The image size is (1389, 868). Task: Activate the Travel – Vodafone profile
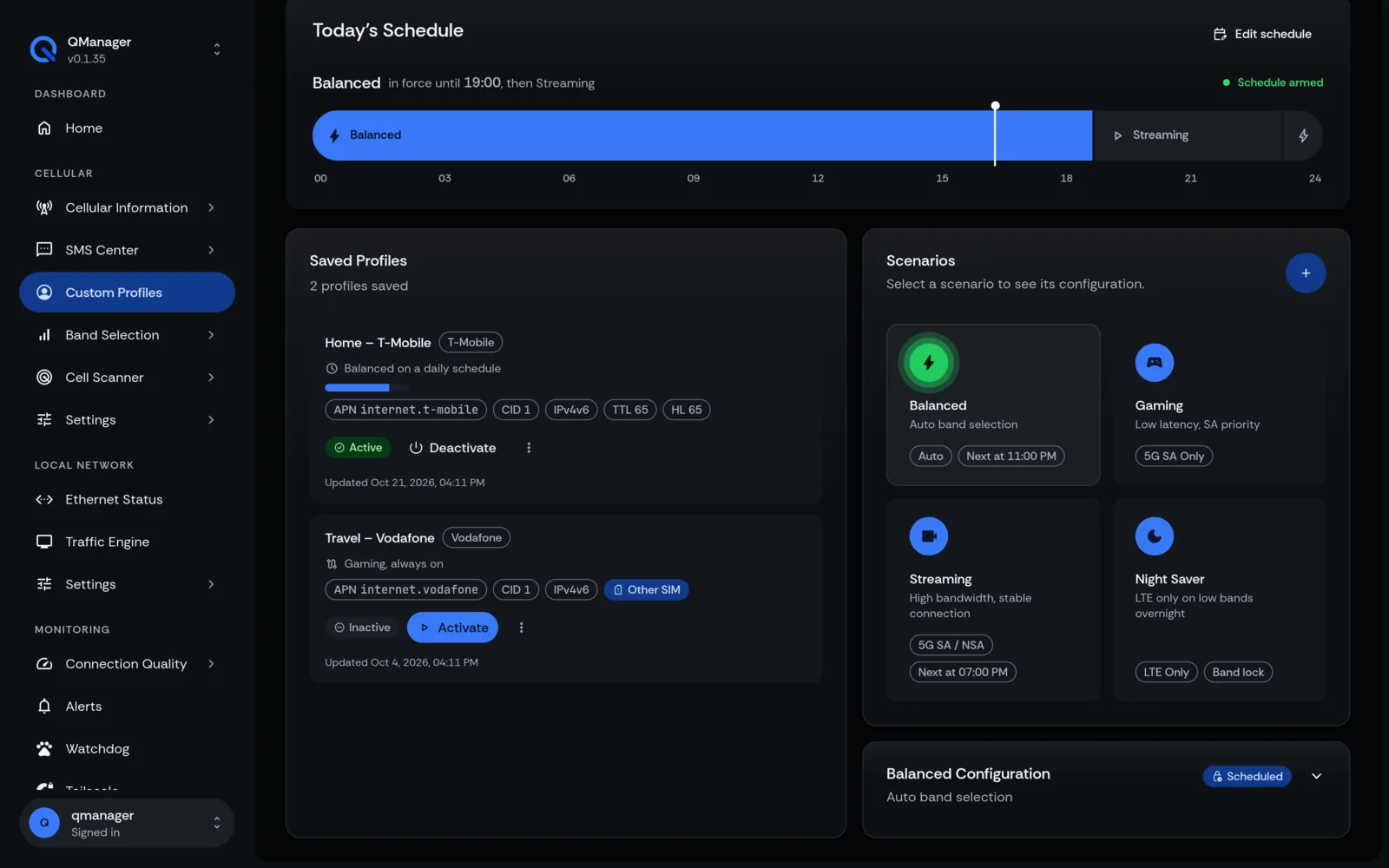pos(452,628)
